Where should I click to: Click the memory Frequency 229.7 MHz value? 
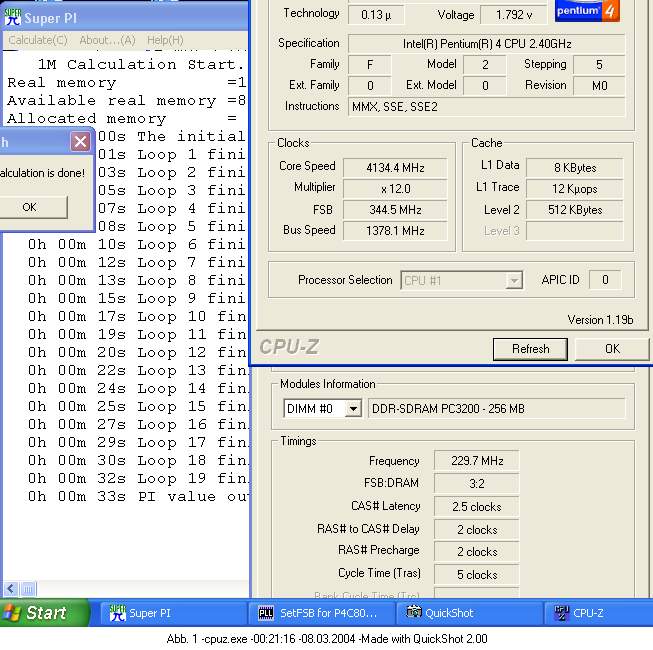(477, 461)
